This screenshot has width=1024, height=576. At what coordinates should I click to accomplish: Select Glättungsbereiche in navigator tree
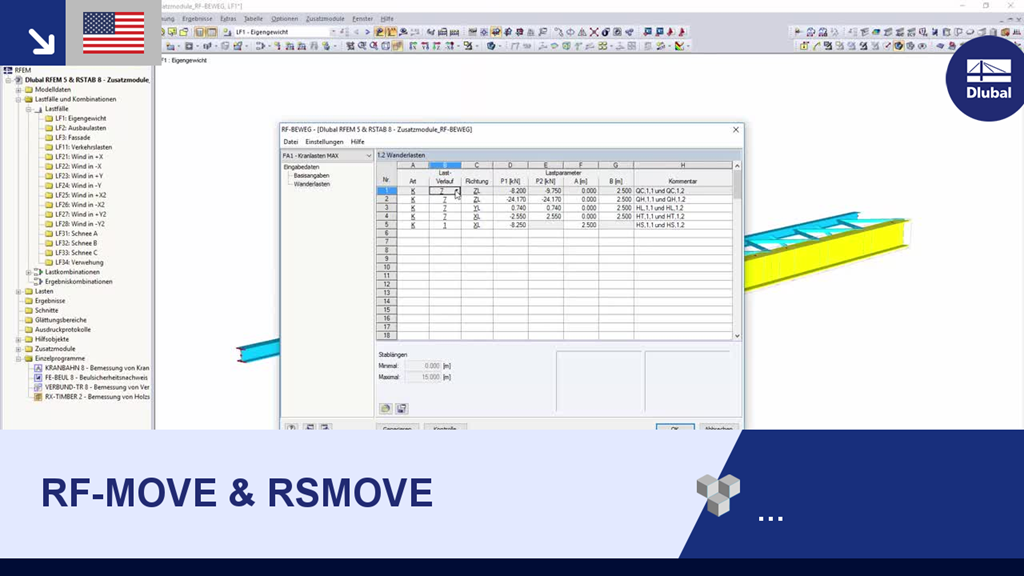pyautogui.click(x=61, y=320)
